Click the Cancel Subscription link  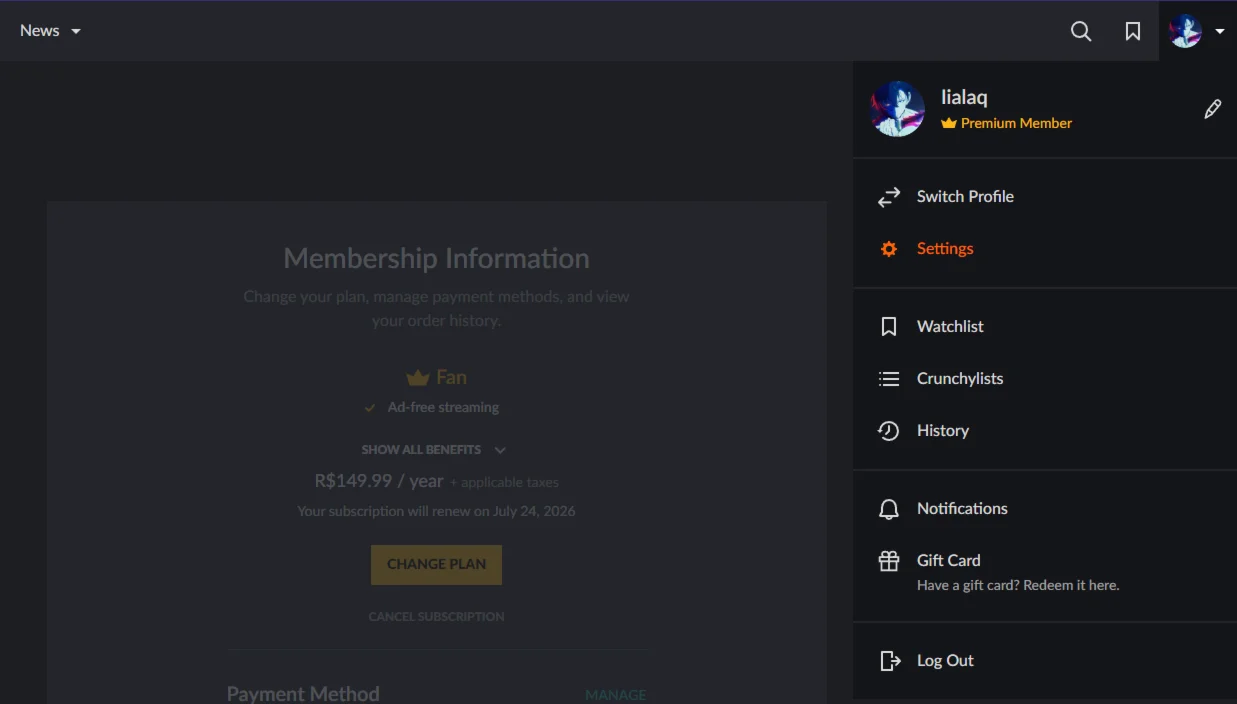pyautogui.click(x=436, y=617)
